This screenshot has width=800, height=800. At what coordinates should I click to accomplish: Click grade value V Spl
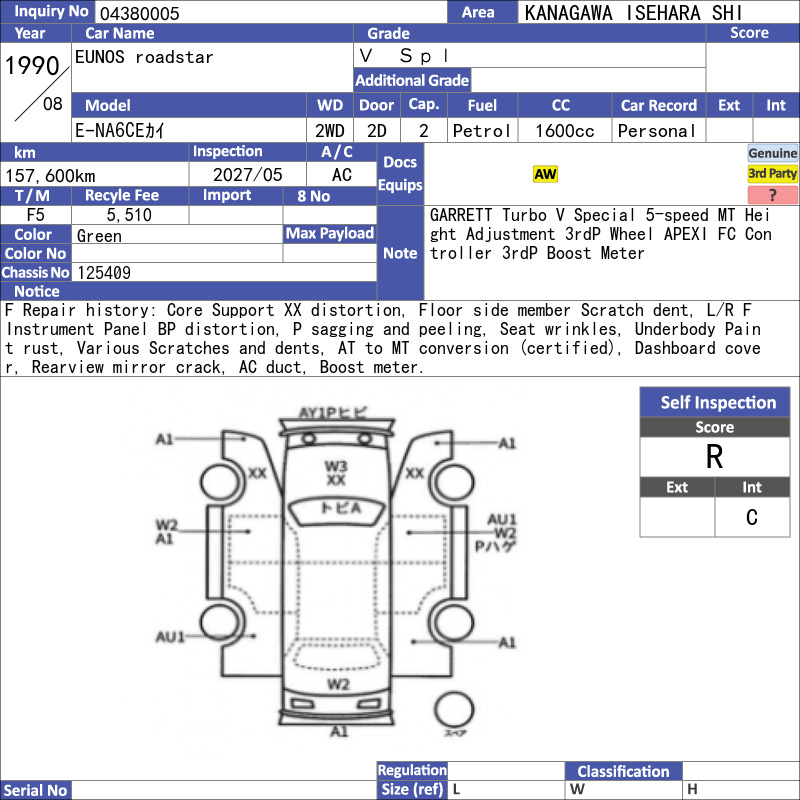click(x=404, y=56)
